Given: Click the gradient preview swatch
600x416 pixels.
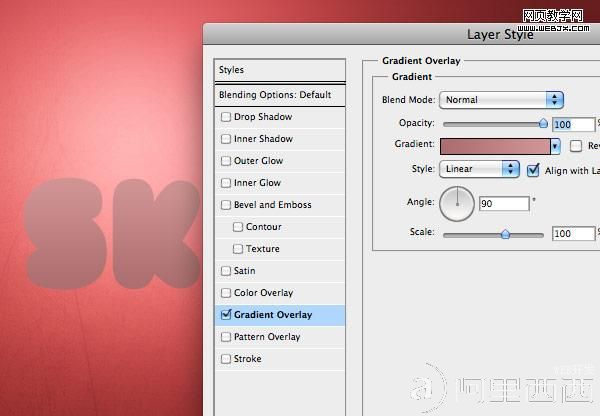Looking at the screenshot, I should [x=495, y=146].
